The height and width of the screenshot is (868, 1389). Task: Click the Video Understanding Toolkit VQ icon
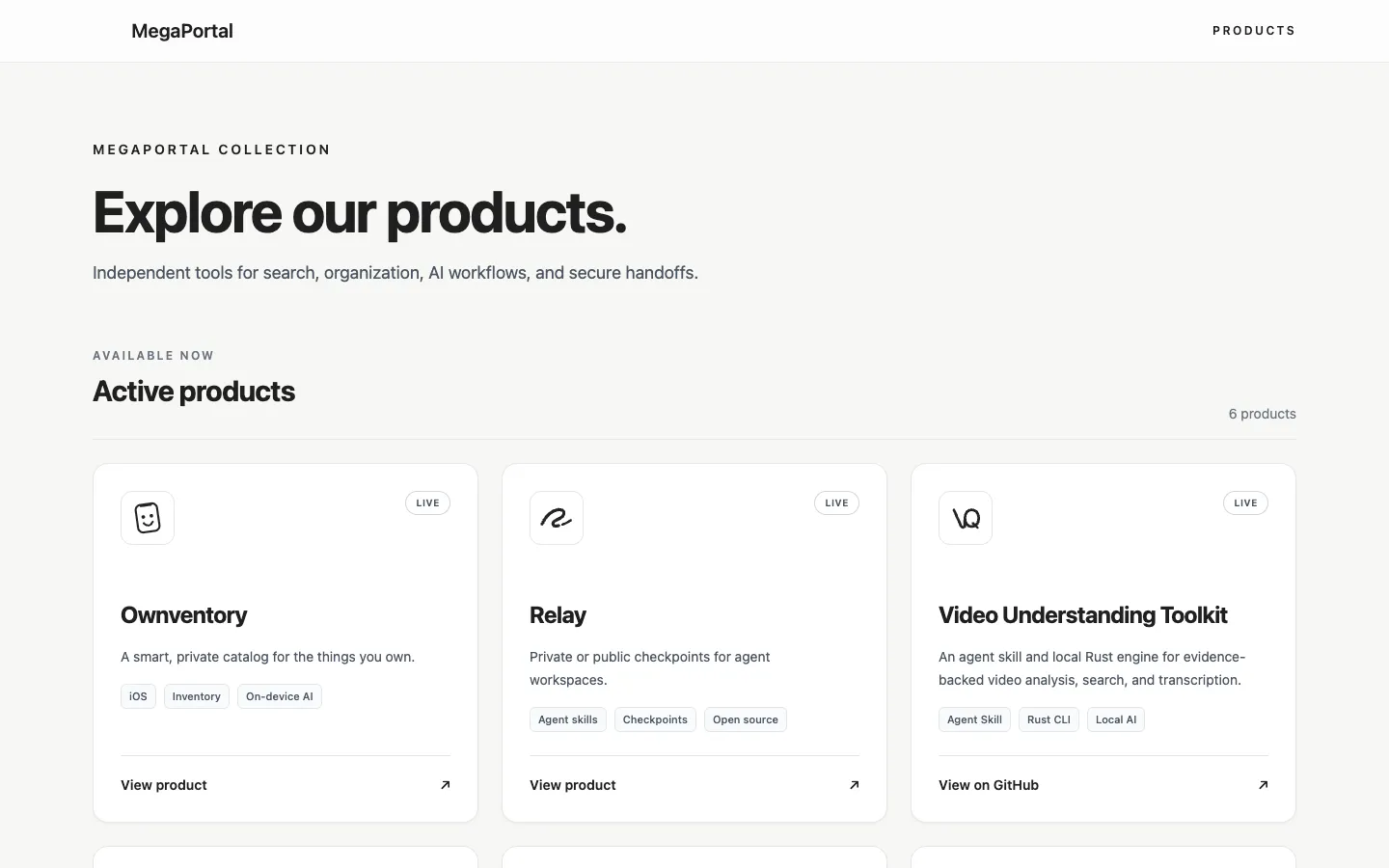click(966, 518)
